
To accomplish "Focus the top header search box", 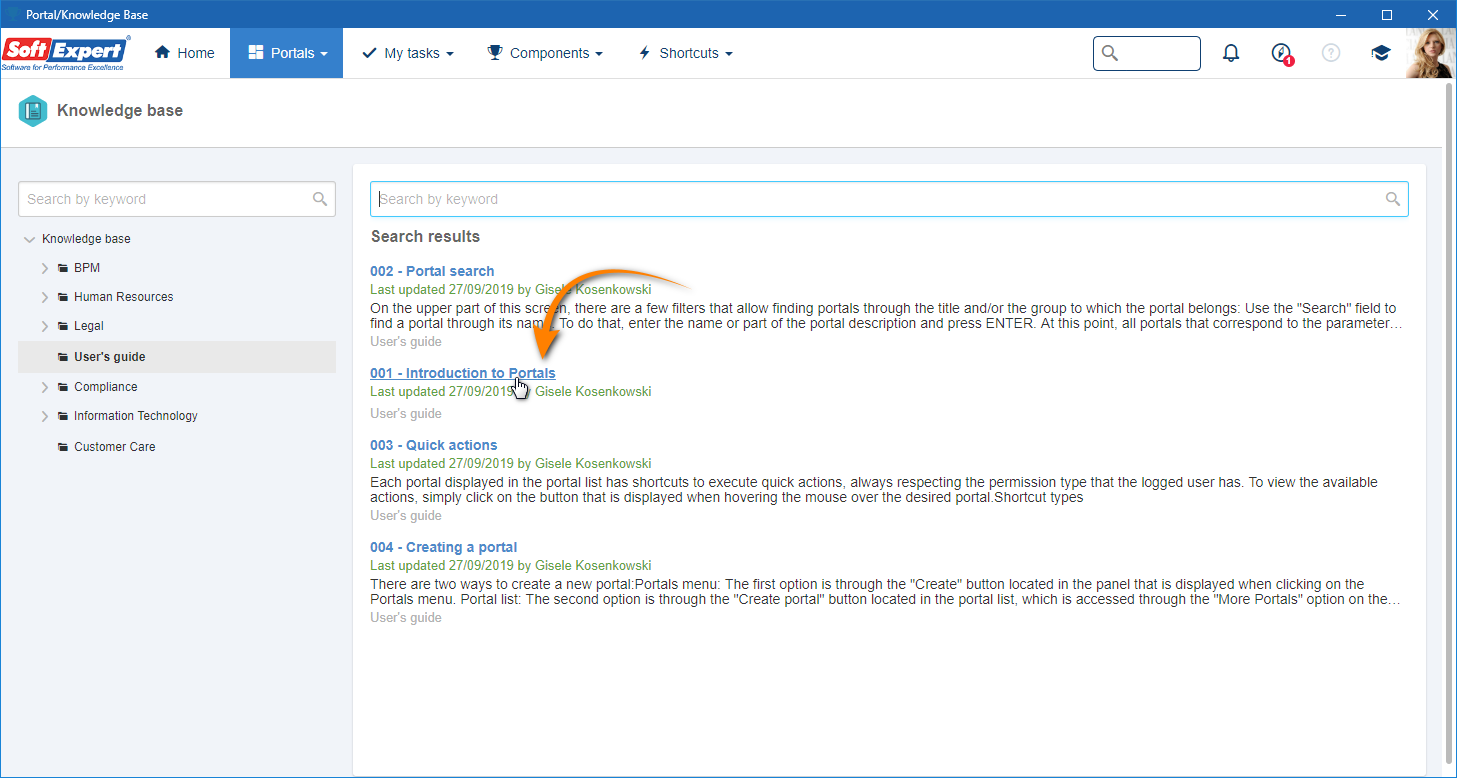I will (1147, 53).
